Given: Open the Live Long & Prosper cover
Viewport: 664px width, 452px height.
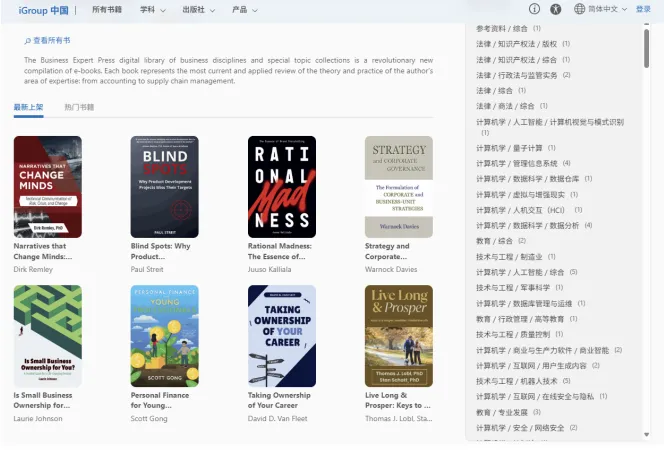Looking at the screenshot, I should (399, 336).
